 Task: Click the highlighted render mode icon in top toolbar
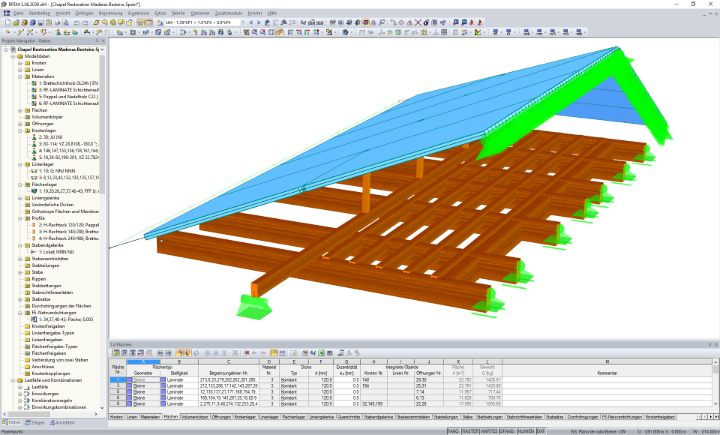pos(366,22)
